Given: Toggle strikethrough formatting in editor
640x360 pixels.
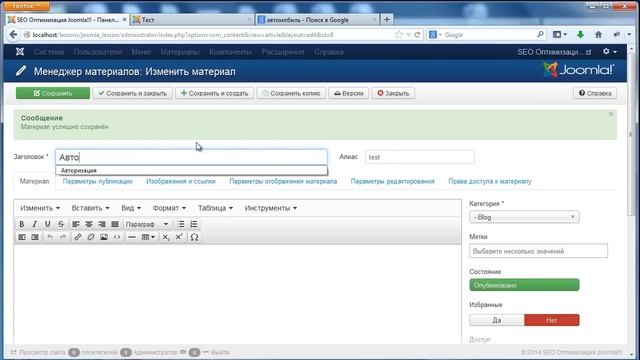Looking at the screenshot, I should tap(61, 224).
